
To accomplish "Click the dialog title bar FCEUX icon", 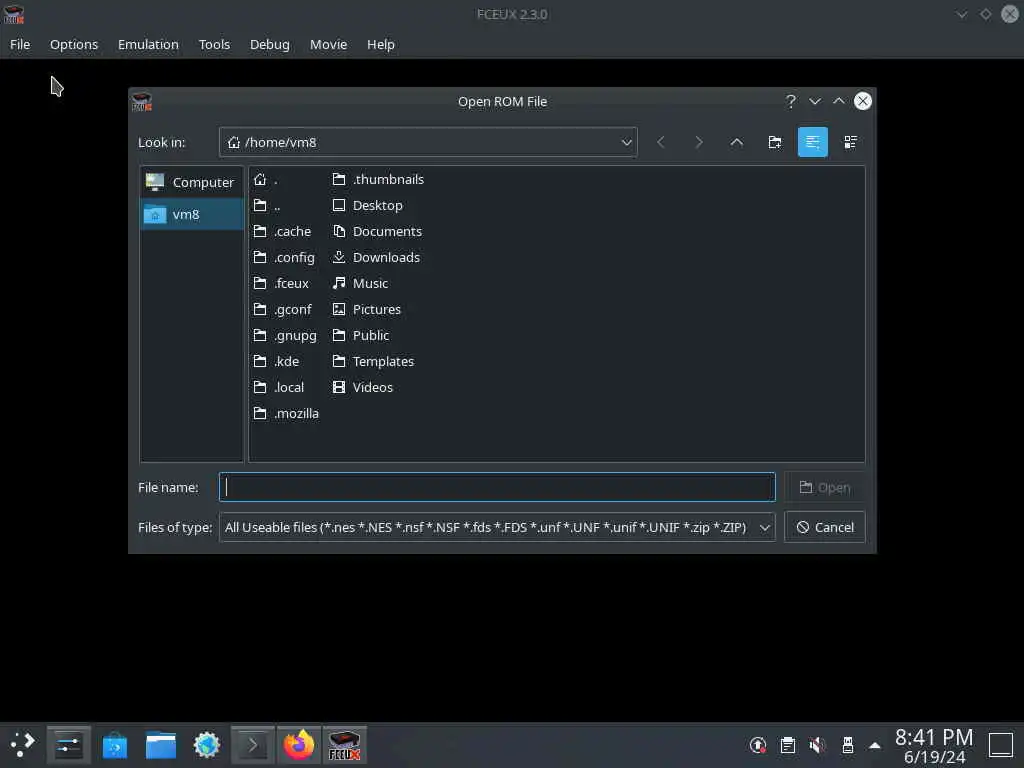I will (x=142, y=101).
